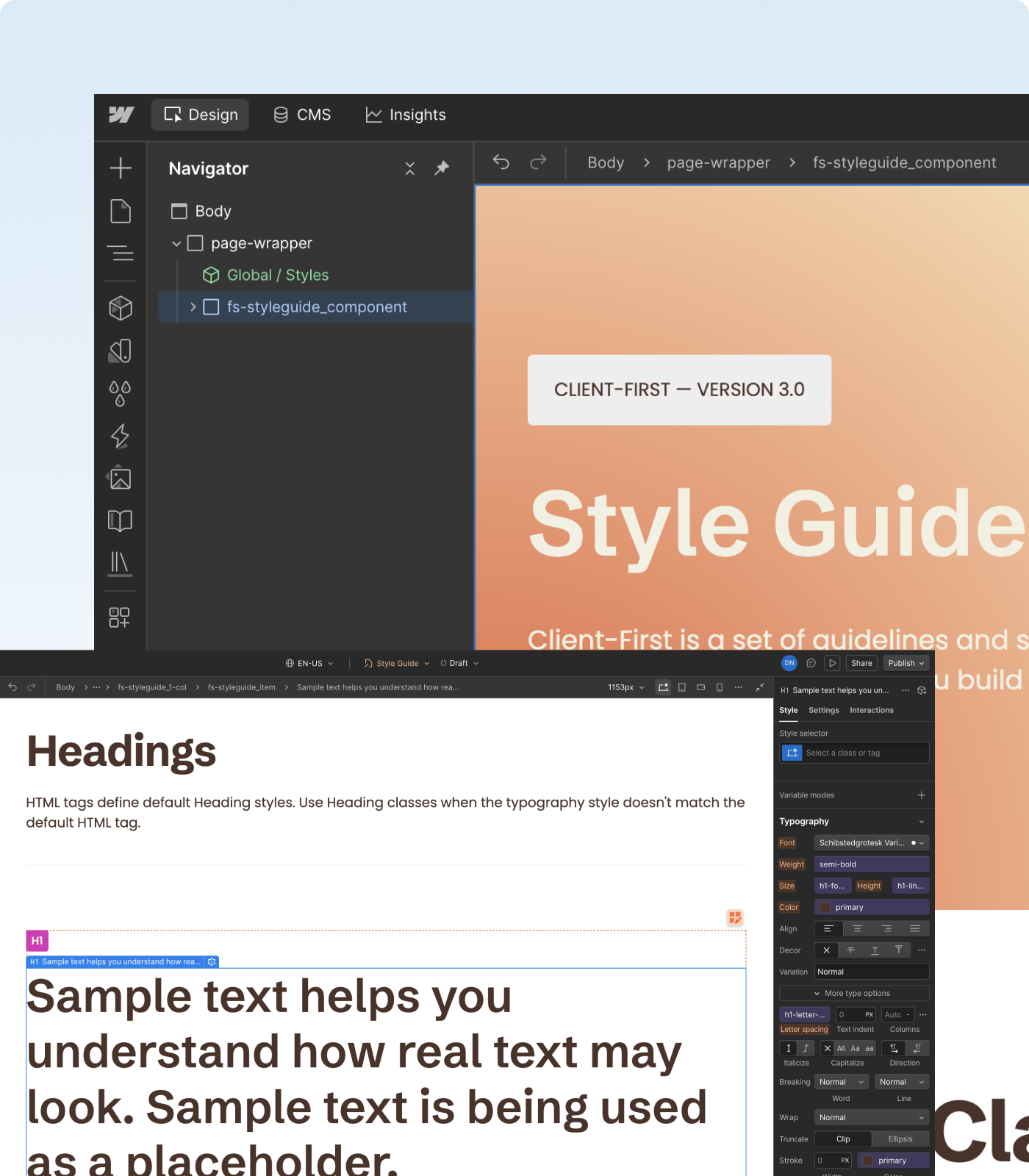Open the Font family dropdown

click(872, 843)
